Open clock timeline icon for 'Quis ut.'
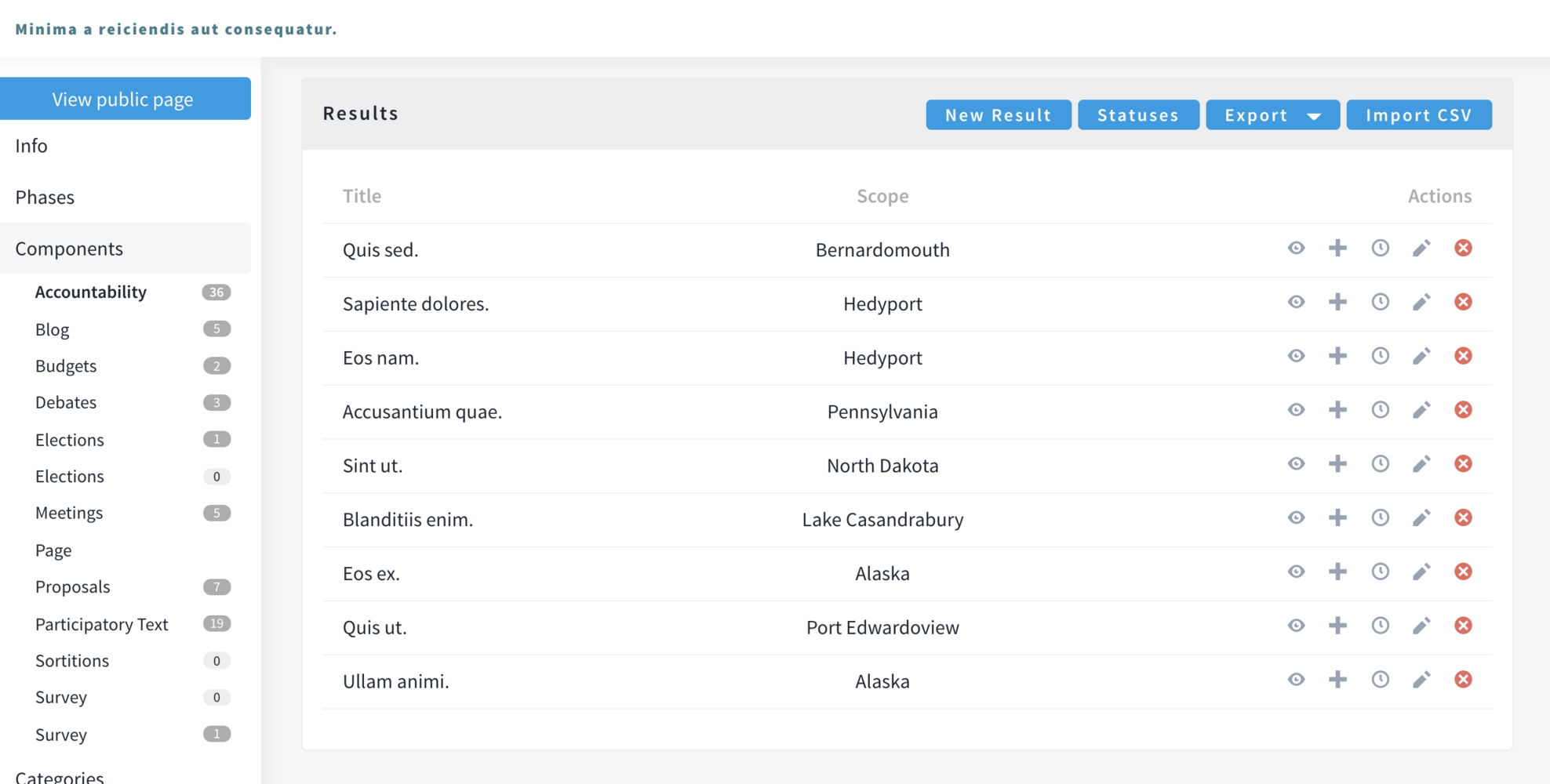 point(1380,626)
